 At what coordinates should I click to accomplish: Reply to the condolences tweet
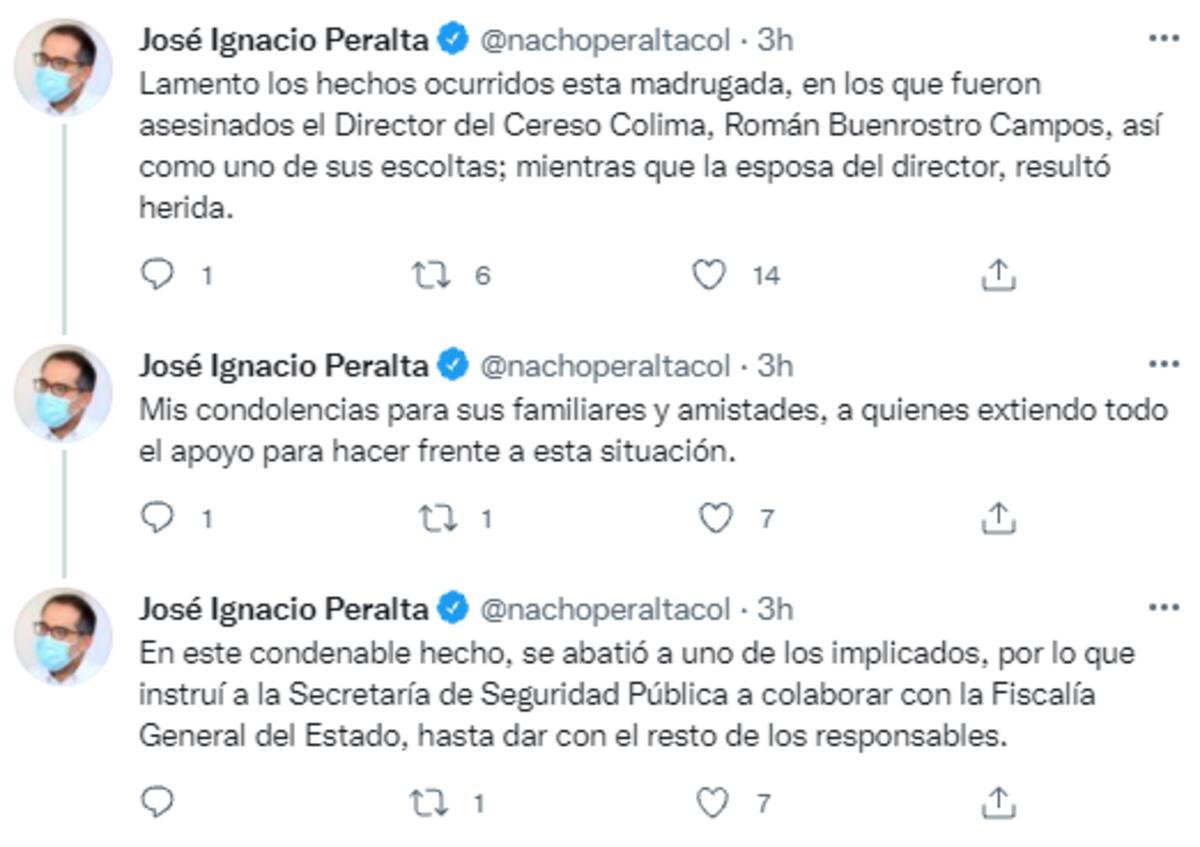click(157, 518)
